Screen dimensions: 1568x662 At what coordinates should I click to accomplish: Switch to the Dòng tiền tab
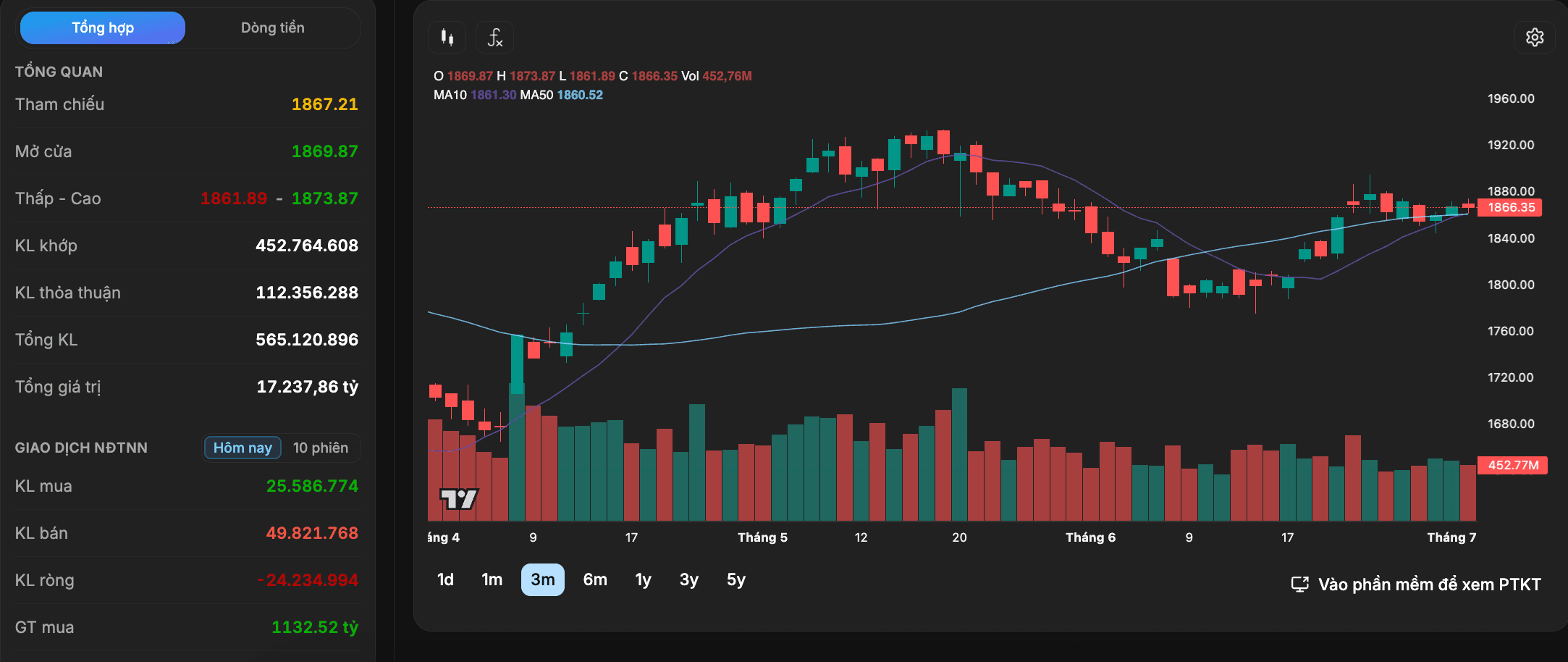click(272, 28)
